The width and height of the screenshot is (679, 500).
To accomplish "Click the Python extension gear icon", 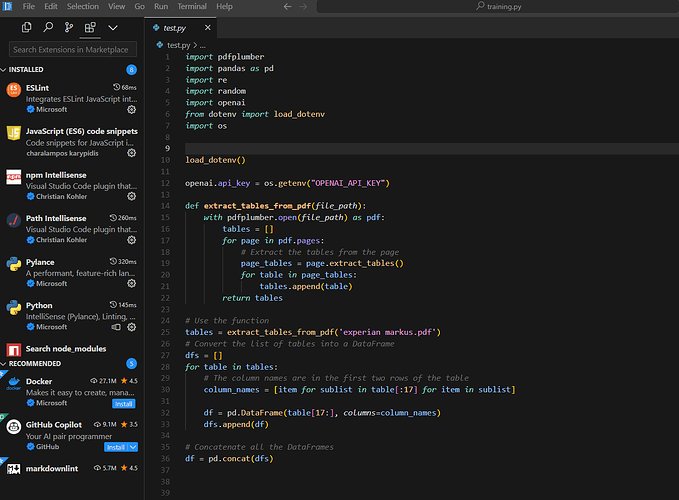I will click(131, 326).
